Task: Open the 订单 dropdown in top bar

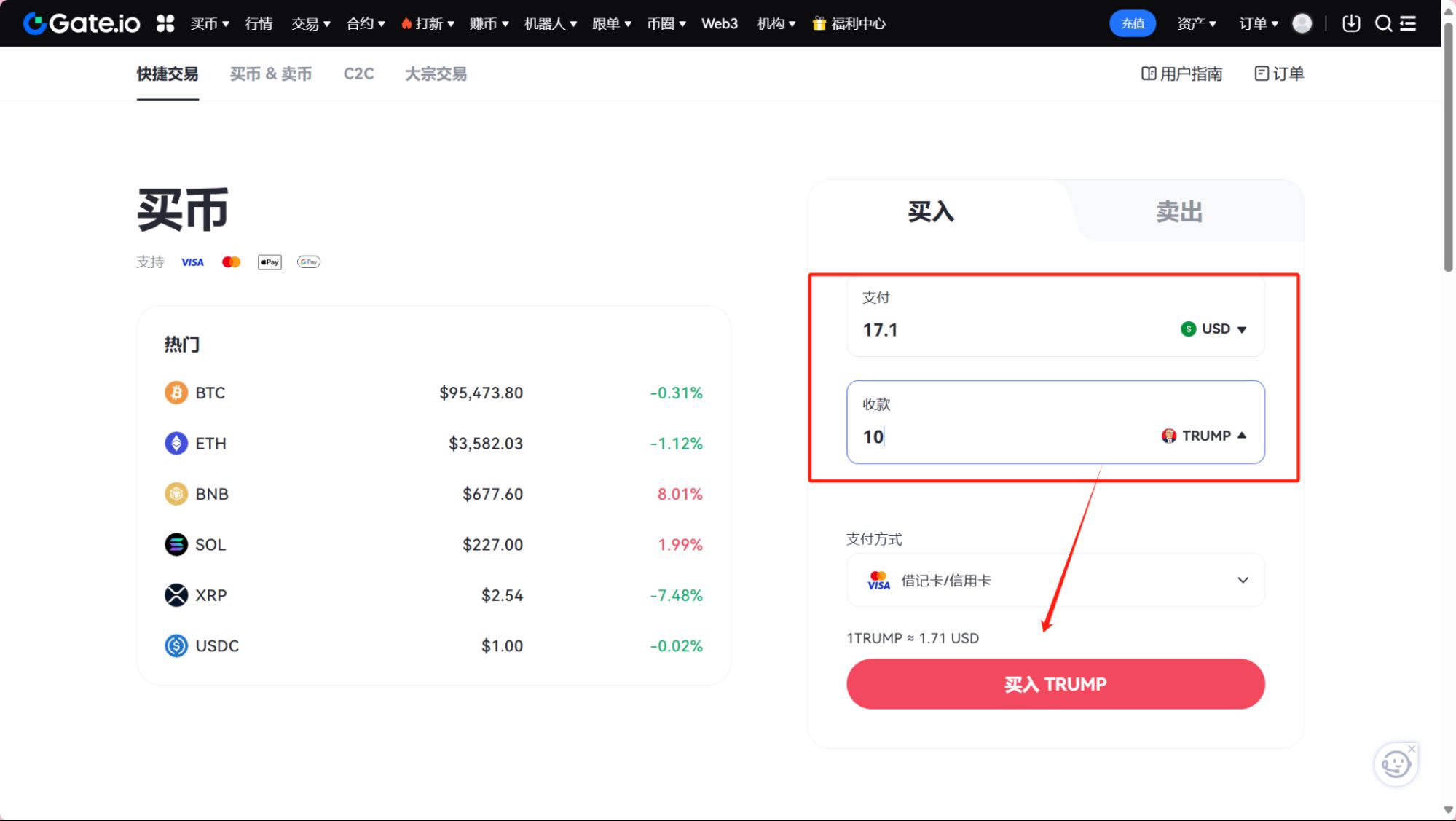Action: tap(1259, 23)
